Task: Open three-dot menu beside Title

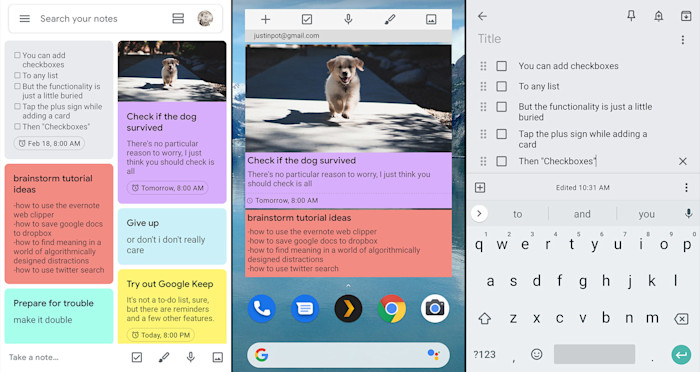Action: [x=683, y=40]
